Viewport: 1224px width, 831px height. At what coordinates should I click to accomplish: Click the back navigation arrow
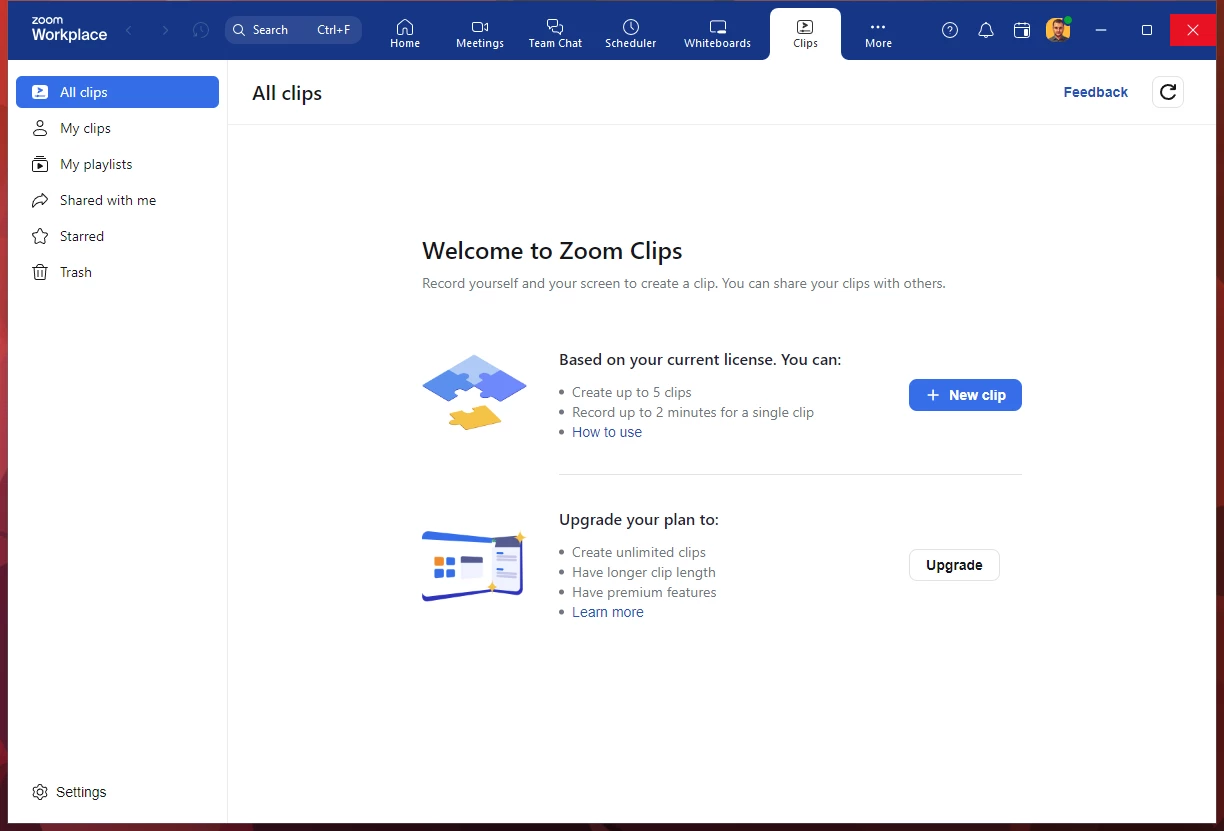pyautogui.click(x=129, y=30)
